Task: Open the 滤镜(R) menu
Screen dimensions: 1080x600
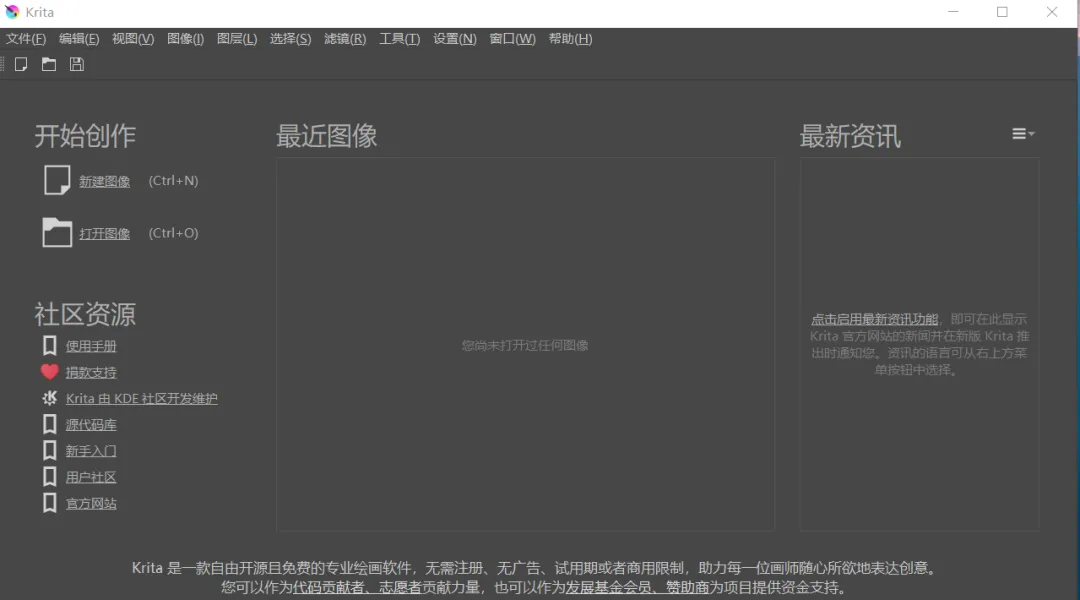Action: pyautogui.click(x=345, y=39)
